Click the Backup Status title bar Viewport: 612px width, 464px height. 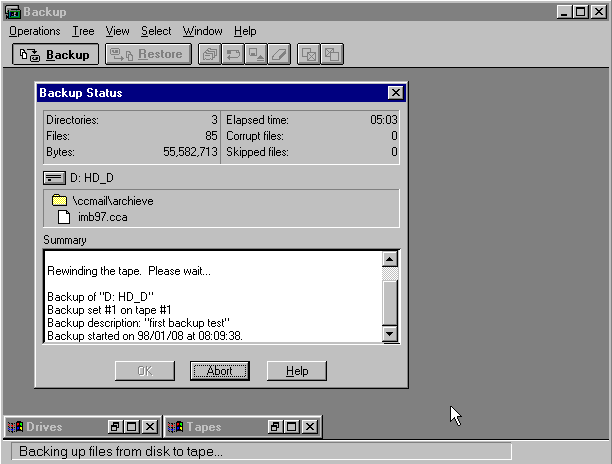(x=221, y=93)
